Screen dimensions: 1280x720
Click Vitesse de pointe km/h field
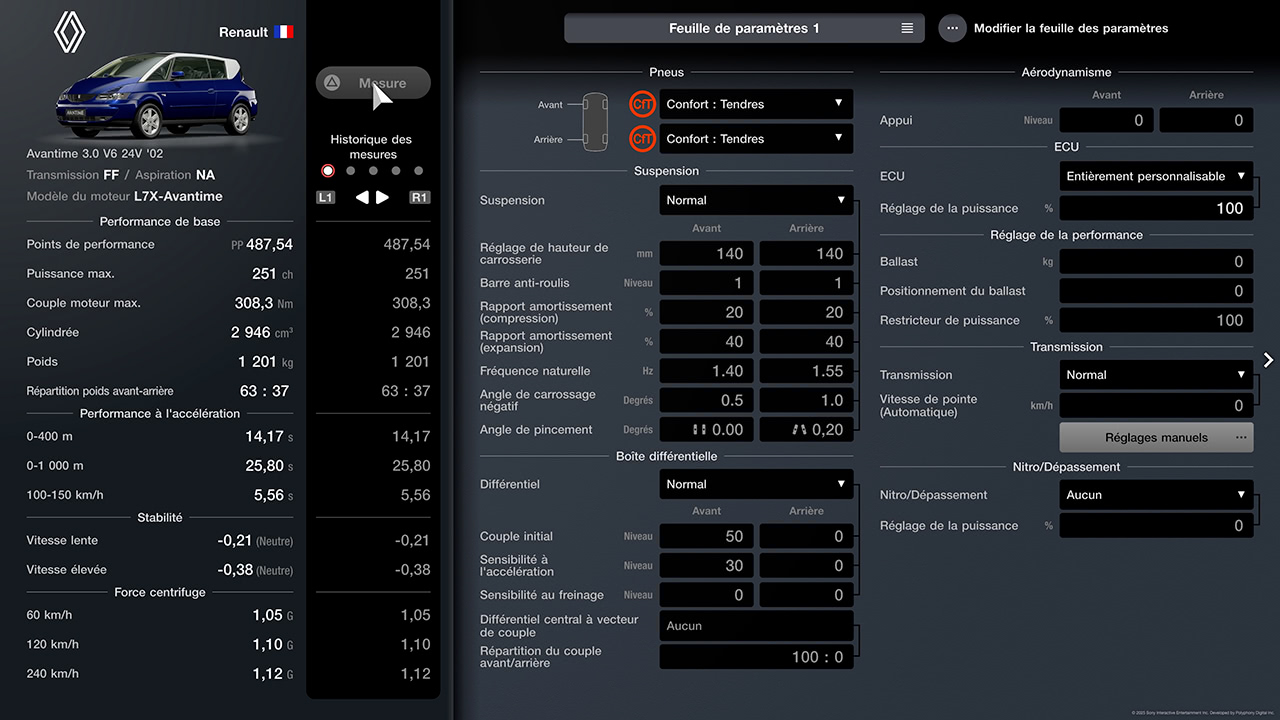tap(1156, 406)
